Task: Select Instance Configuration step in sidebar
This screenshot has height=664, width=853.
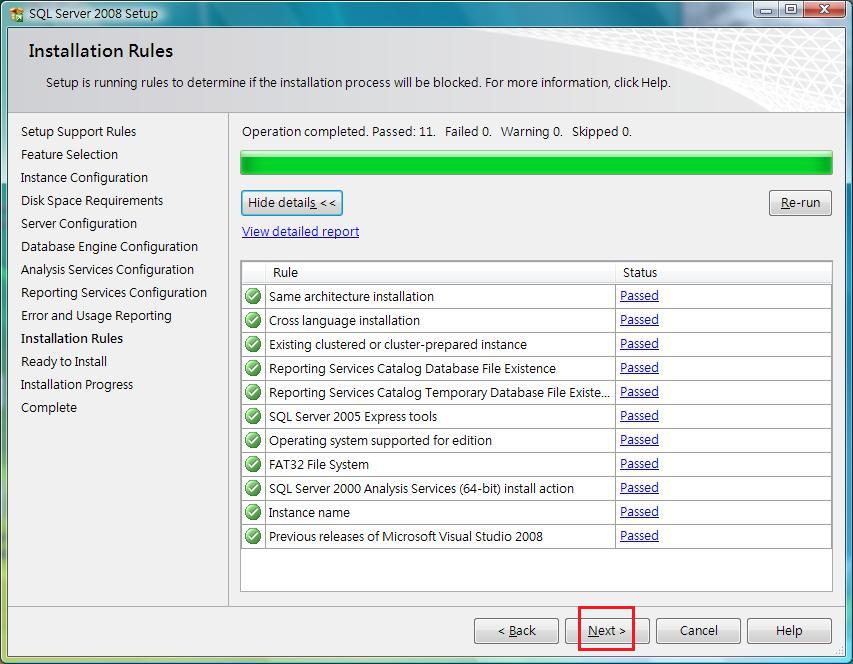Action: coord(84,177)
